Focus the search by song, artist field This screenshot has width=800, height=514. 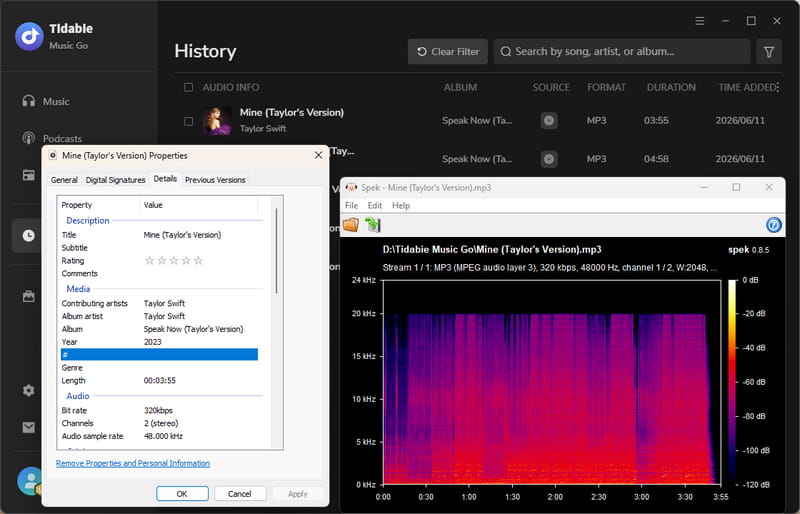click(622, 52)
